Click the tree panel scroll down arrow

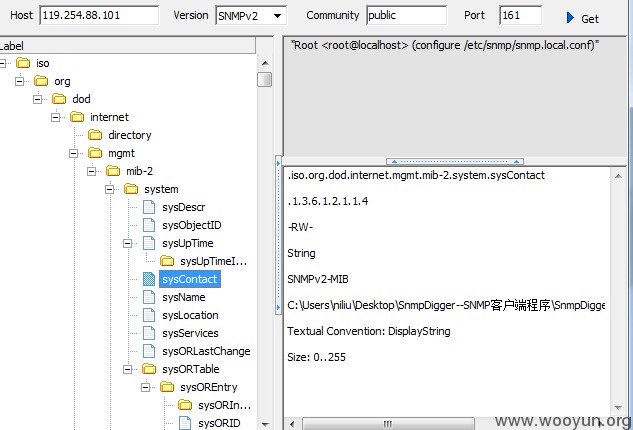coord(265,424)
